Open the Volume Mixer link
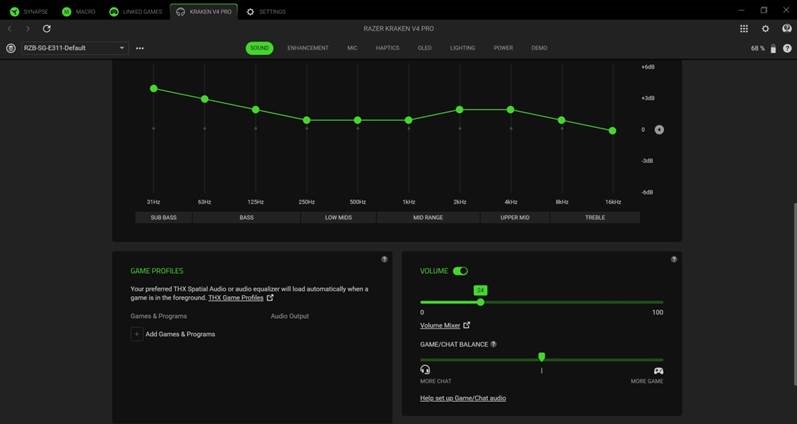The width and height of the screenshot is (797, 424). (440, 325)
